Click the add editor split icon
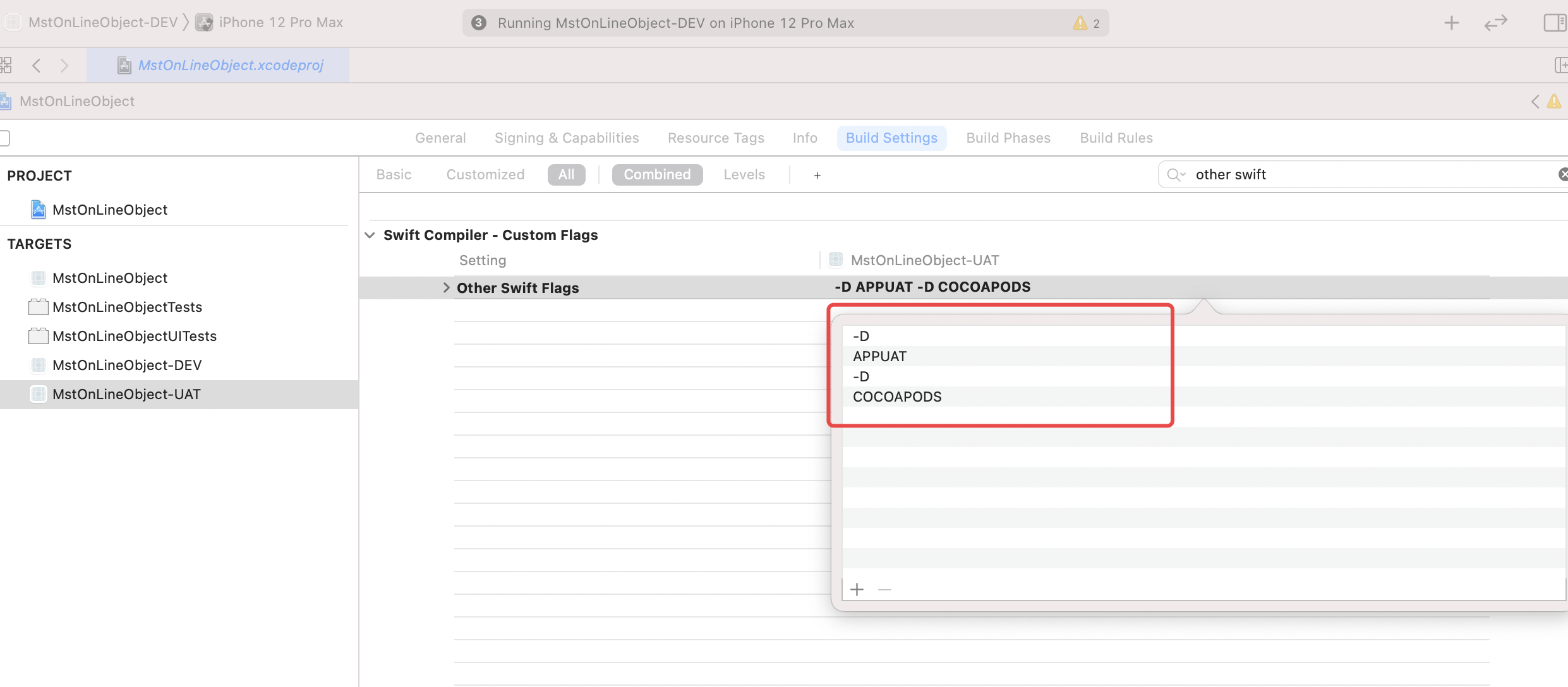 [1560, 65]
